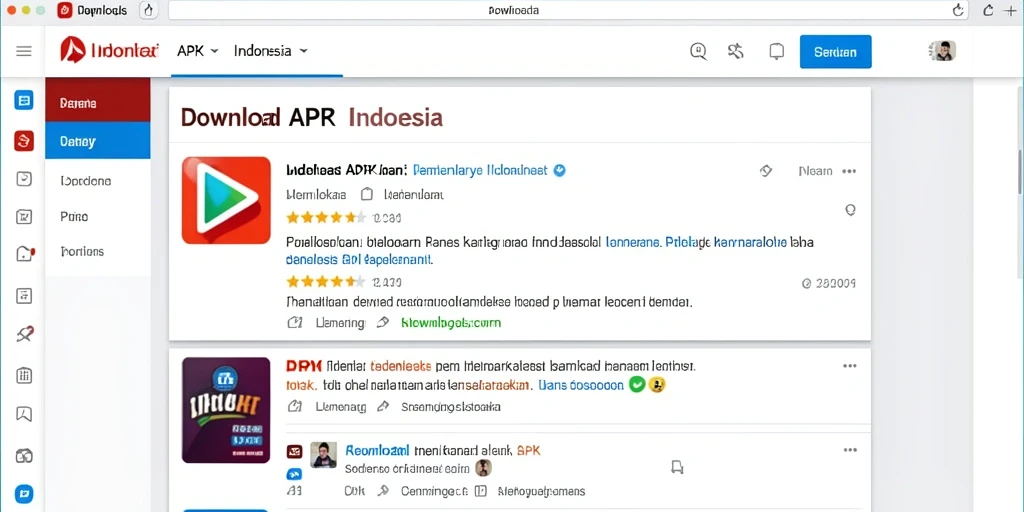This screenshot has width=1024, height=512.
Task: Open the notifications icon in header
Action: pos(776,52)
